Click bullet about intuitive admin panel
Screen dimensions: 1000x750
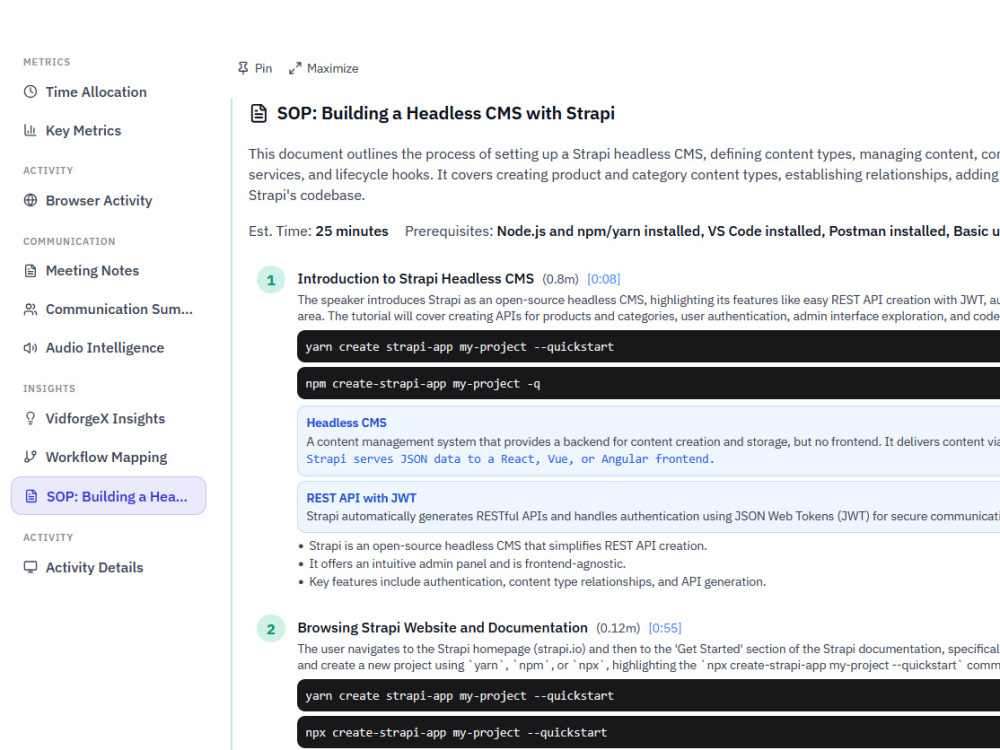coord(467,564)
